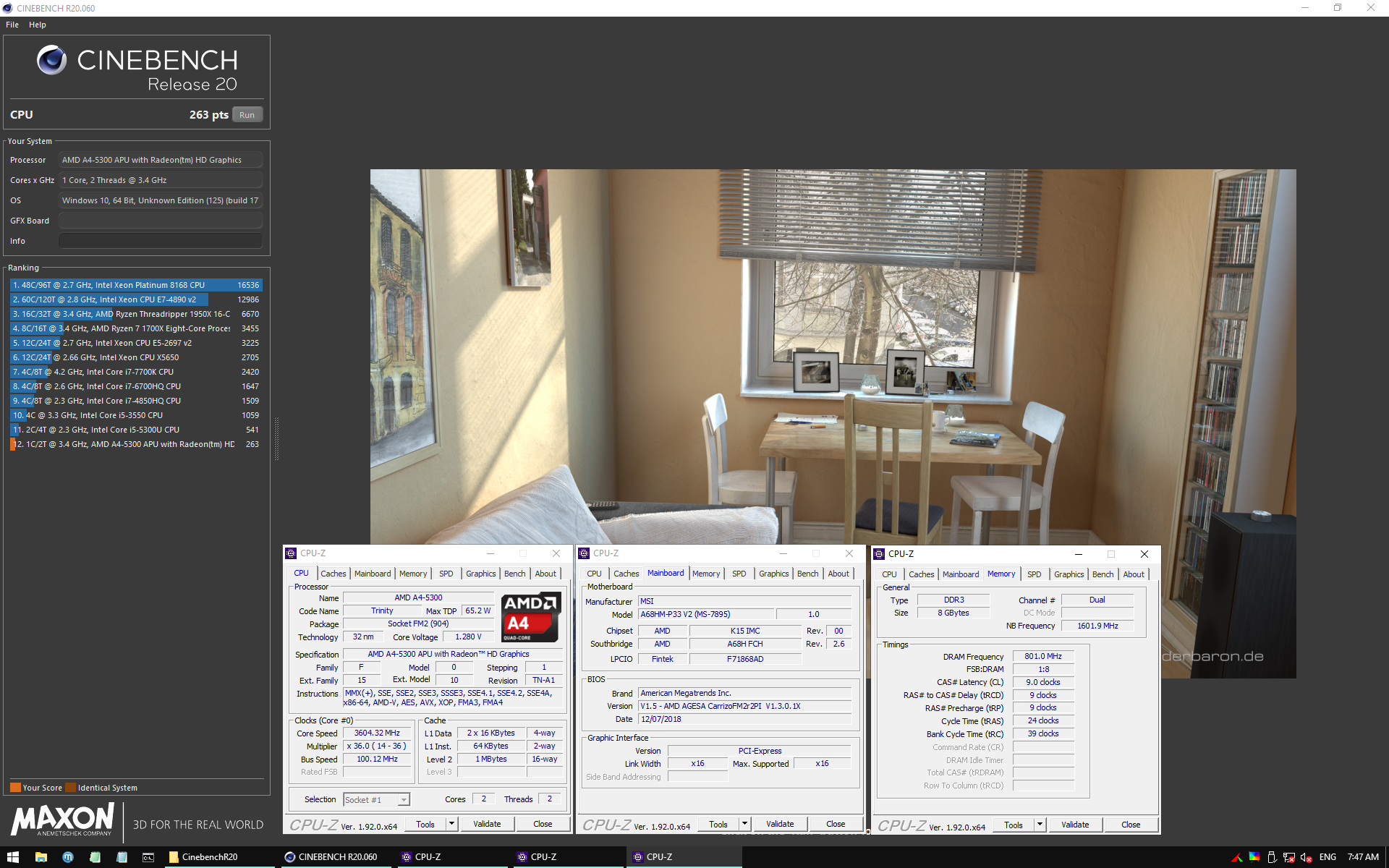Open the Windows Start menu

(x=12, y=857)
